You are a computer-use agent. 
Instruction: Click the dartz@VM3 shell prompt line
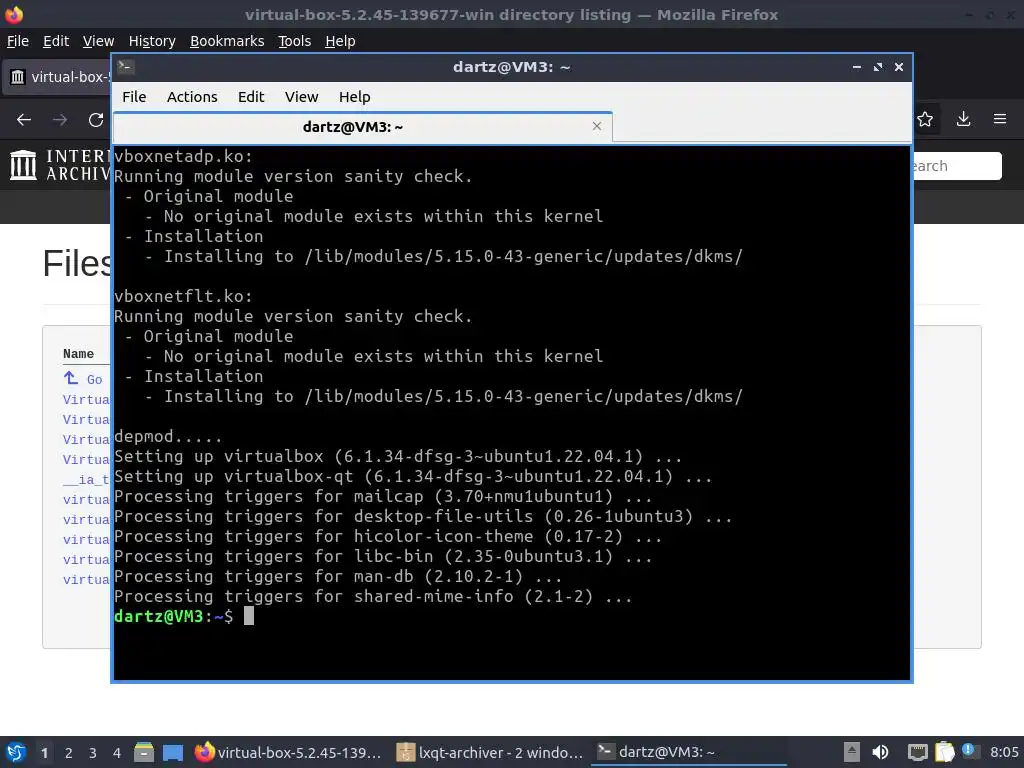coord(184,616)
